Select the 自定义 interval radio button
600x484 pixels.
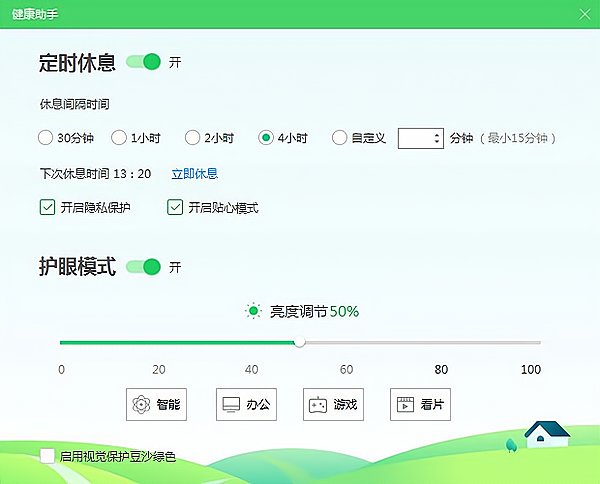coord(339,137)
